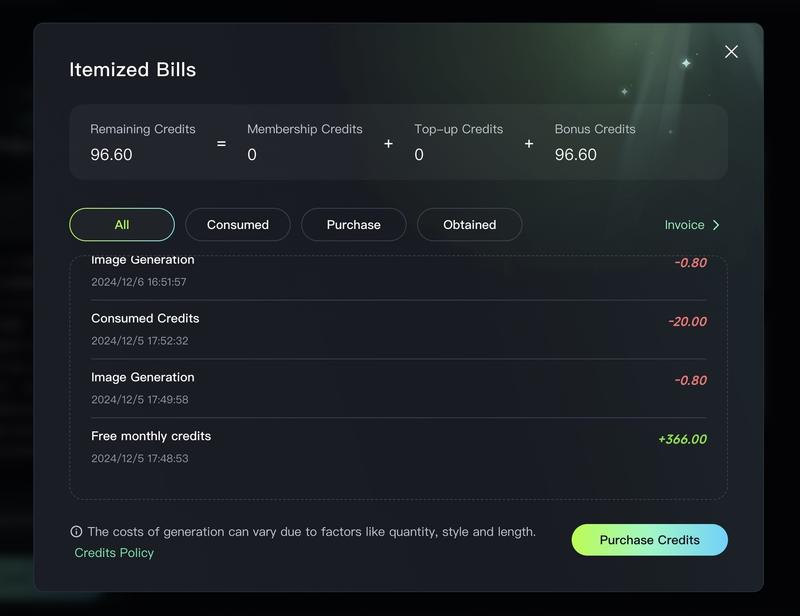
Task: Select Image Generation entry from 17:49:58
Action: (143, 378)
